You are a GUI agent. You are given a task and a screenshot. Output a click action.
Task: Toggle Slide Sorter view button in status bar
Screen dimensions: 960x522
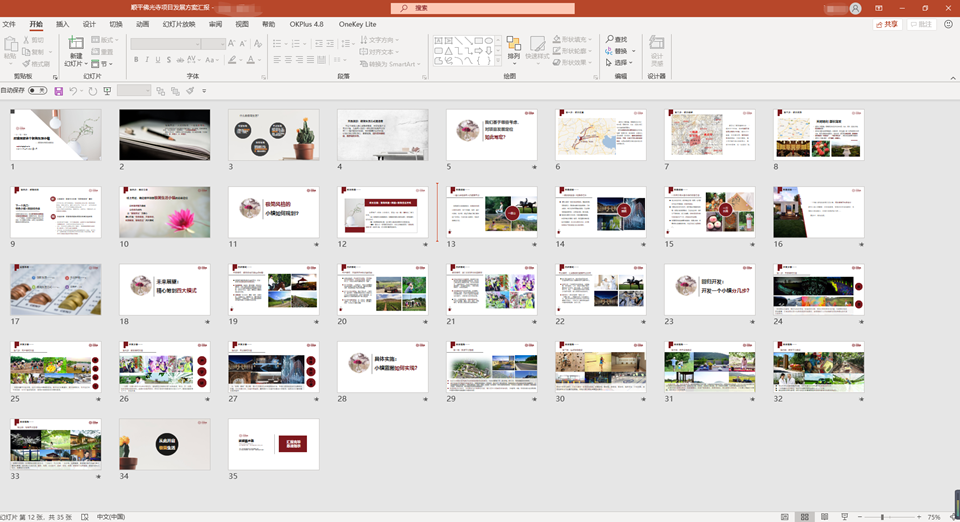[x=805, y=517]
